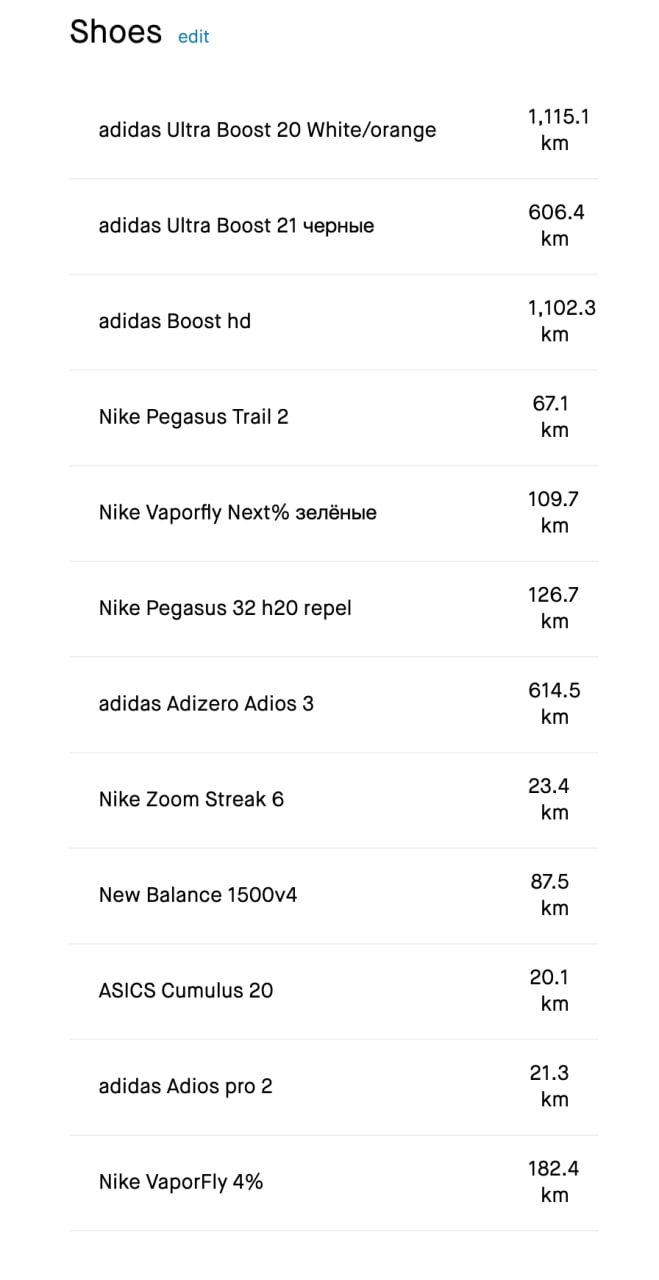659x1280 pixels.
Task: Select the Nike Zoom Streak 6 row
Action: pos(191,799)
